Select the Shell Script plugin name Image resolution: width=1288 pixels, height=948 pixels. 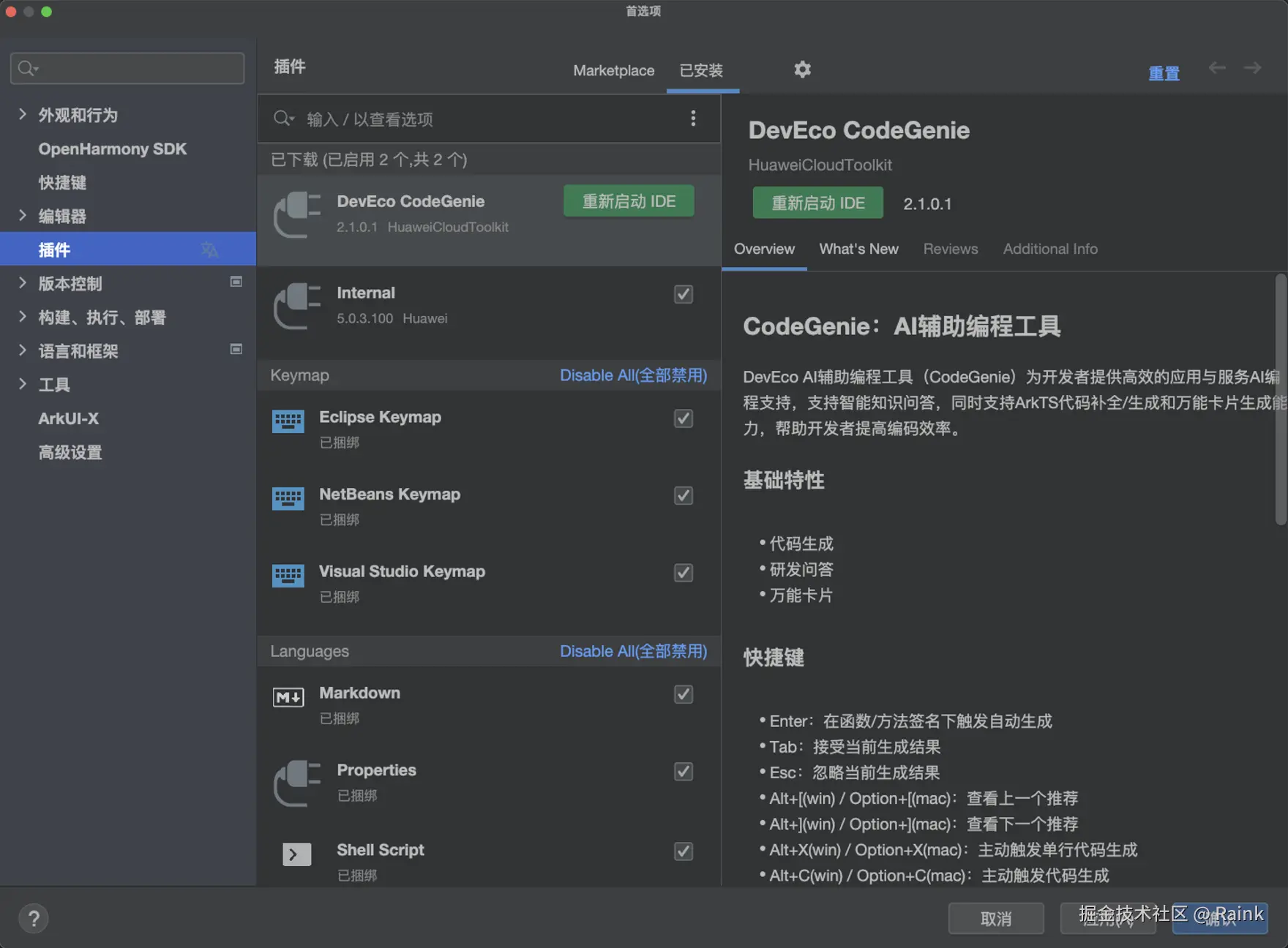381,850
